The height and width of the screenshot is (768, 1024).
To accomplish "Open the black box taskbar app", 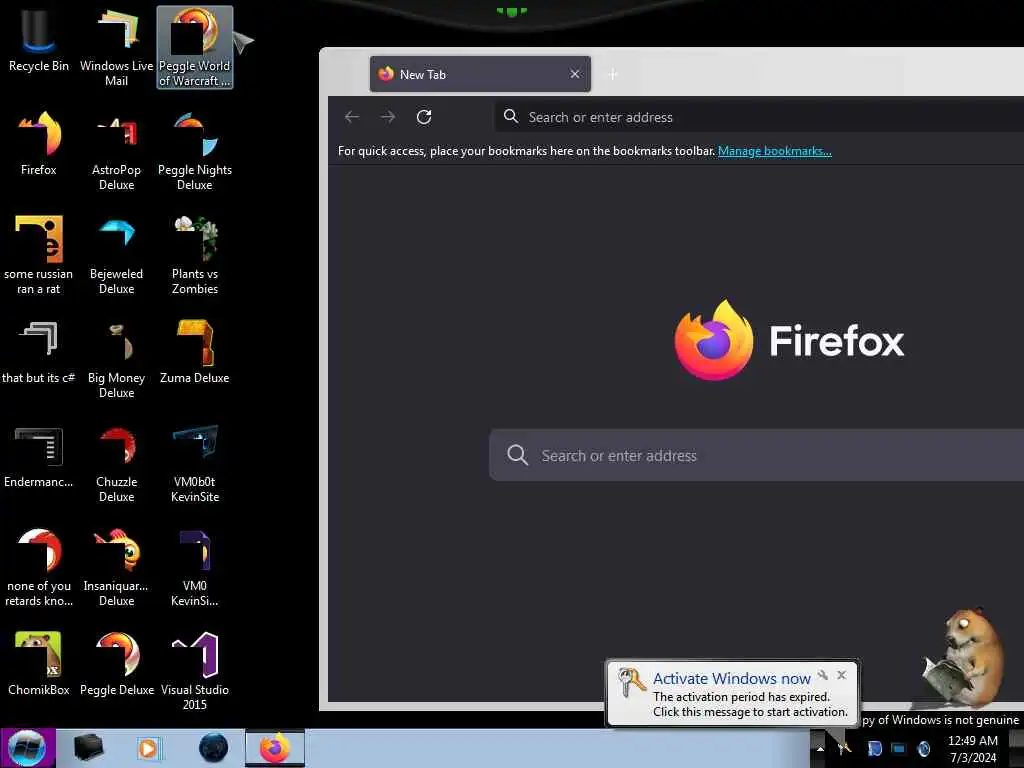I will tap(88, 748).
